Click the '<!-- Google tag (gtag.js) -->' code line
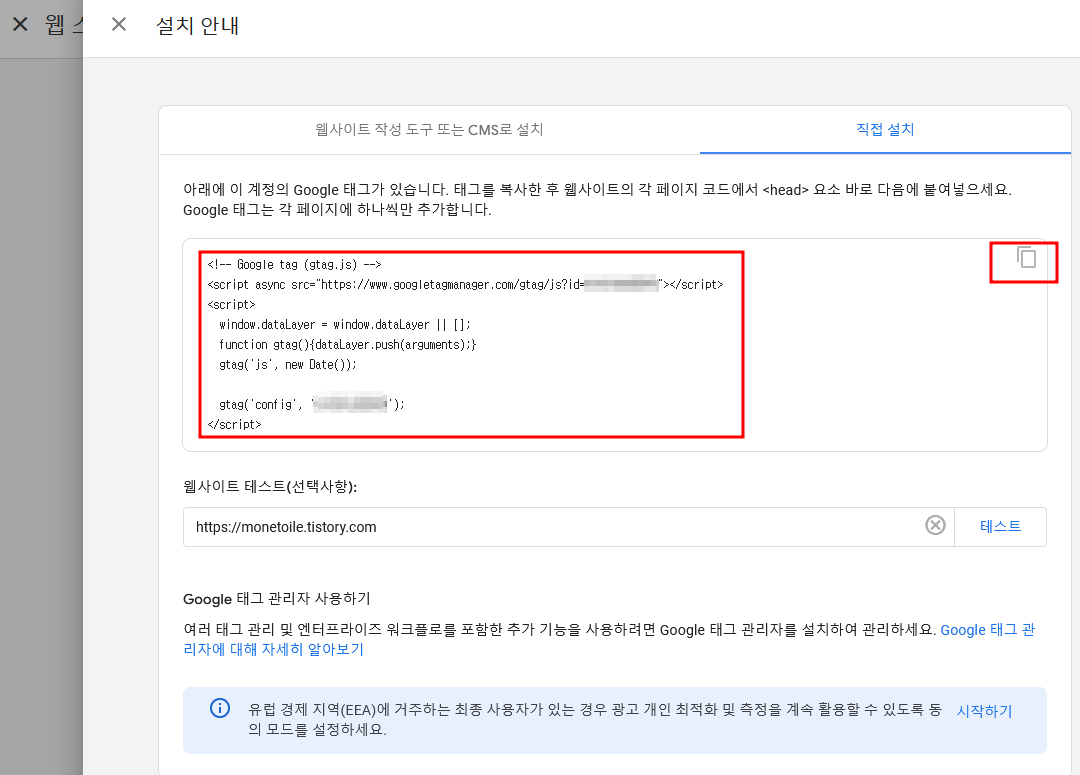 click(294, 265)
